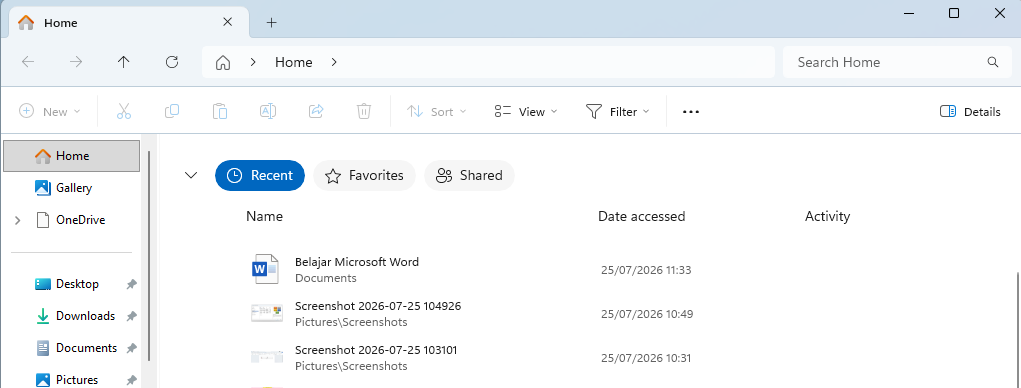
Task: Open Pictures from the sidebar
Action: pos(77,380)
